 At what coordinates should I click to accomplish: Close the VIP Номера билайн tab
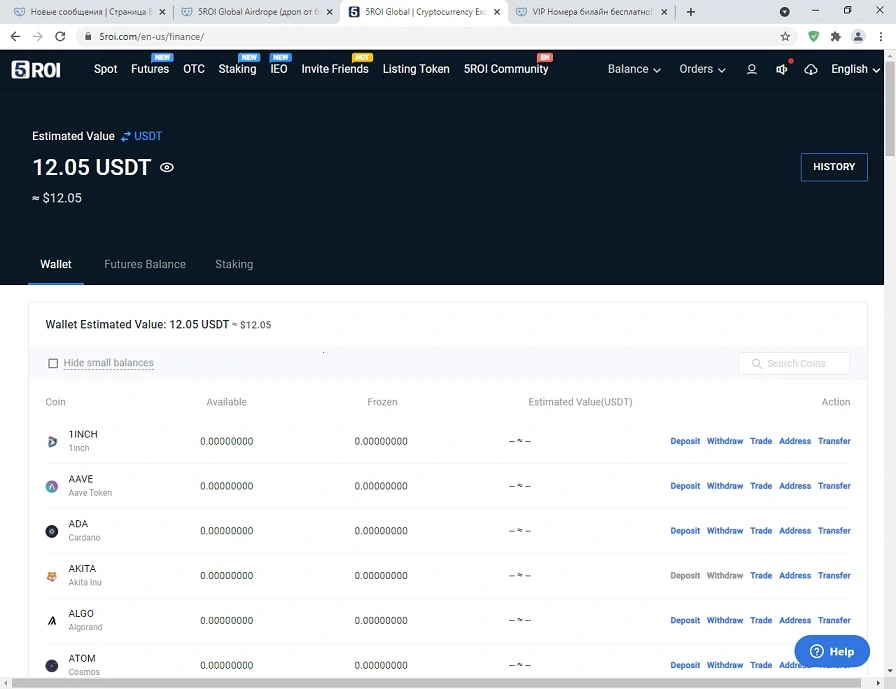tap(664, 11)
